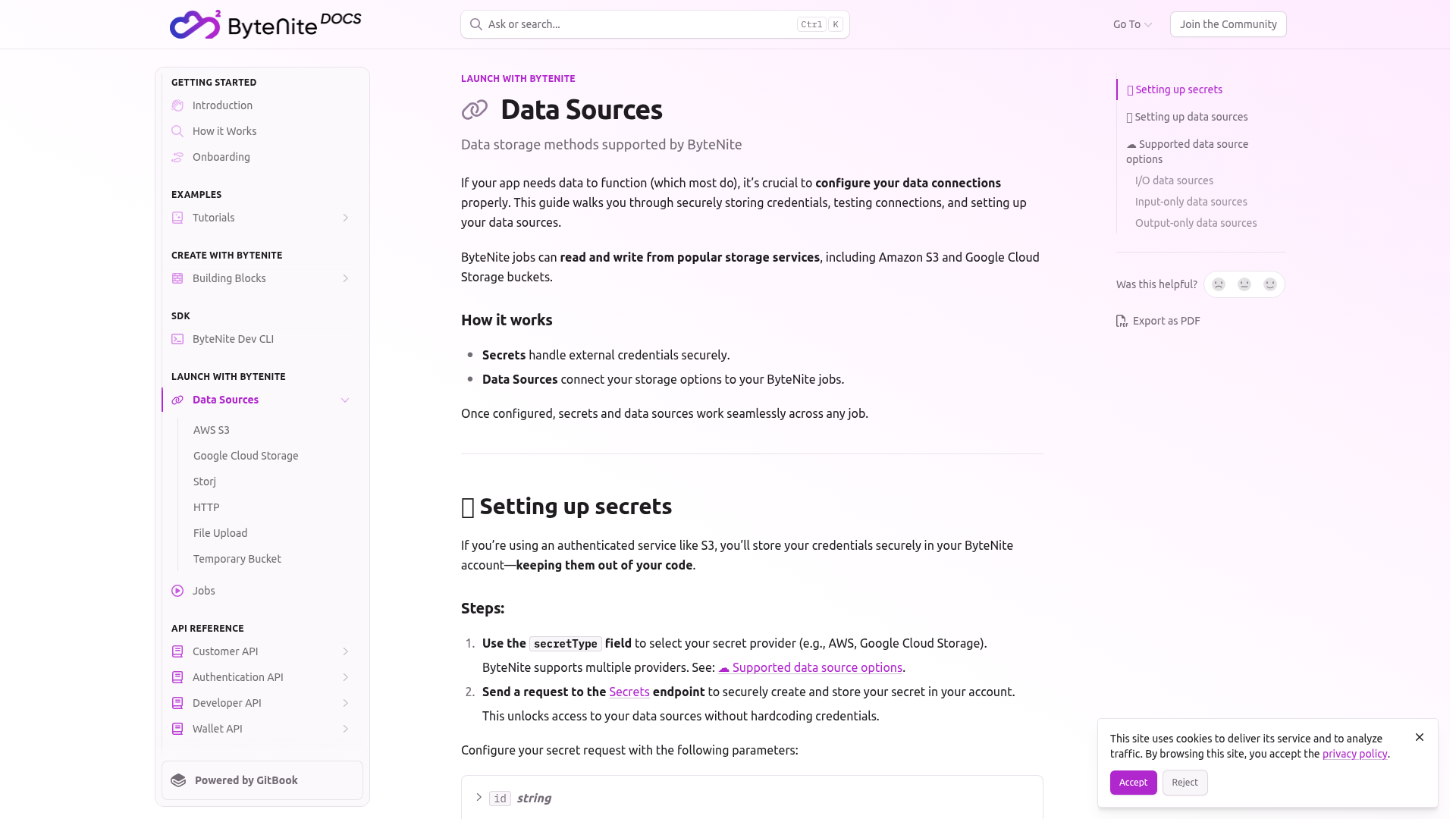Jump to Setting up data sources section
Image resolution: width=1456 pixels, height=819 pixels.
point(1187,117)
